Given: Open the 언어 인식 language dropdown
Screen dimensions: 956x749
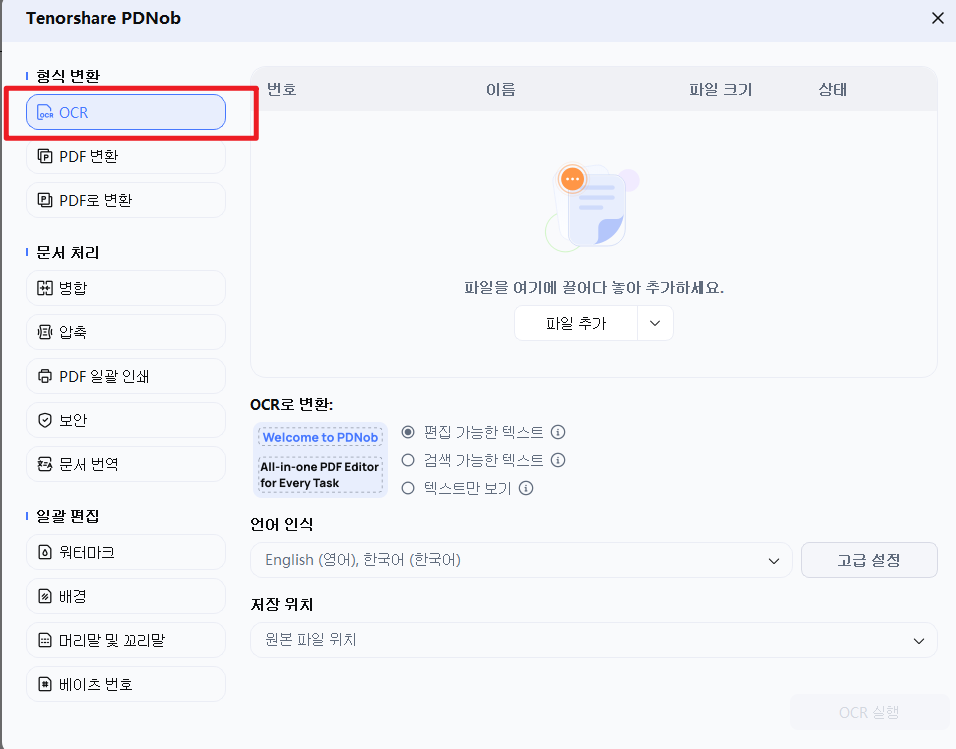Looking at the screenshot, I should [521, 560].
